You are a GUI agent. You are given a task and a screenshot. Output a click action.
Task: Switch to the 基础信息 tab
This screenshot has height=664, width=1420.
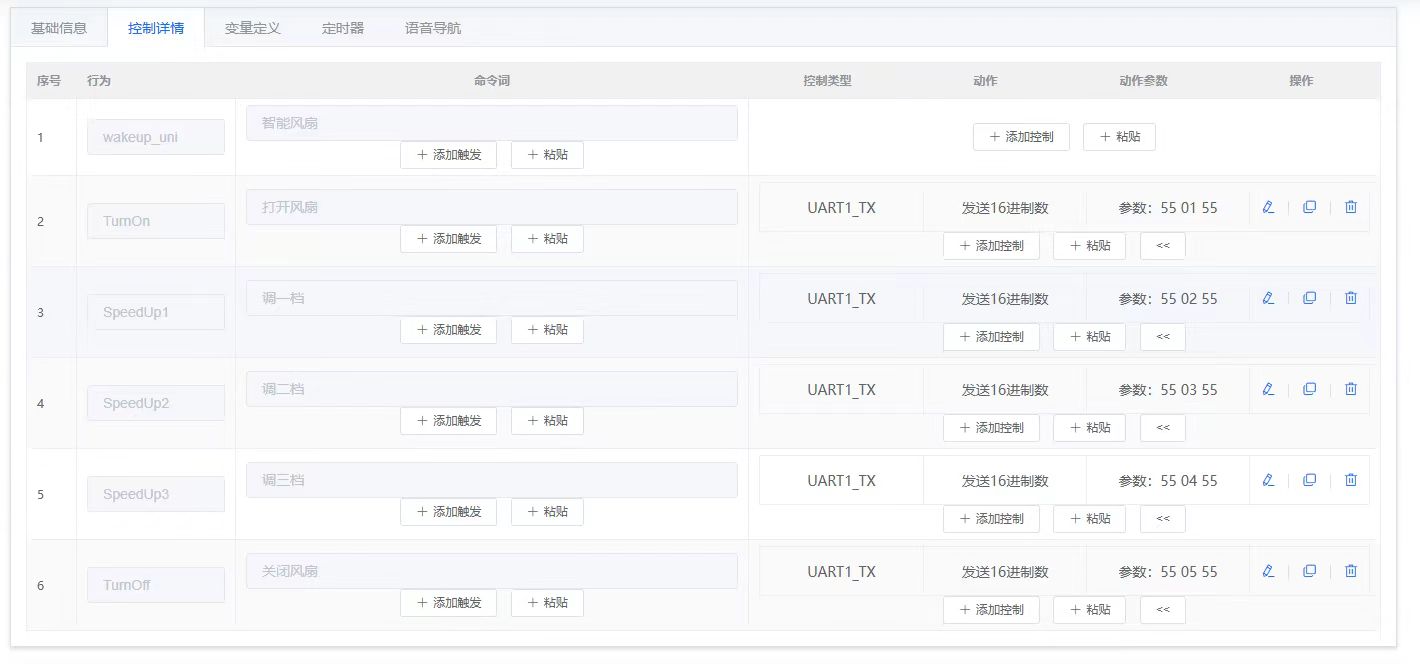pyautogui.click(x=59, y=28)
